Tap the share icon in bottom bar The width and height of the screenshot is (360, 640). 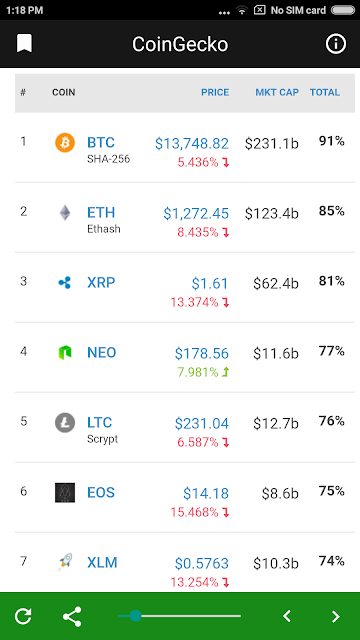click(72, 616)
